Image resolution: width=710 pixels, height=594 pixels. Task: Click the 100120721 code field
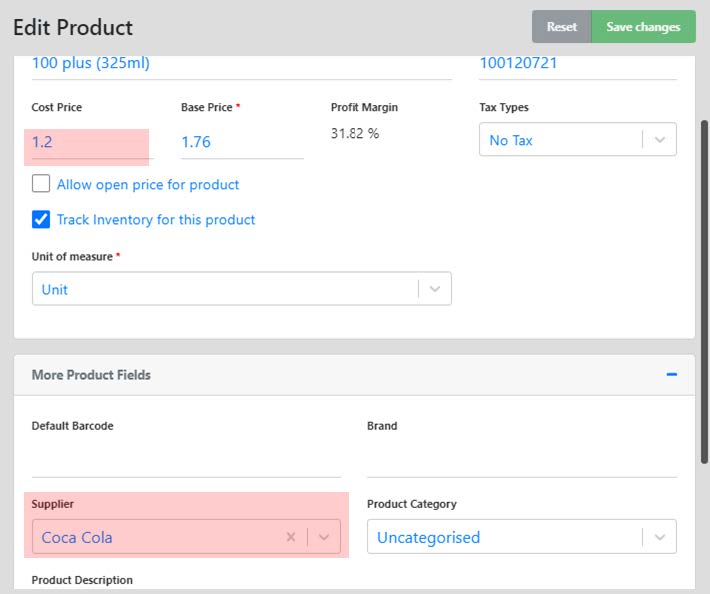point(578,63)
